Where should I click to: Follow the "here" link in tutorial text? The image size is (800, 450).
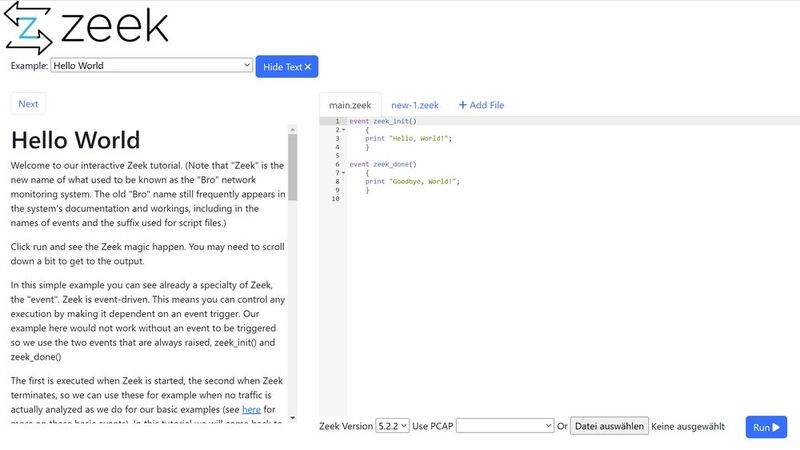(x=251, y=409)
